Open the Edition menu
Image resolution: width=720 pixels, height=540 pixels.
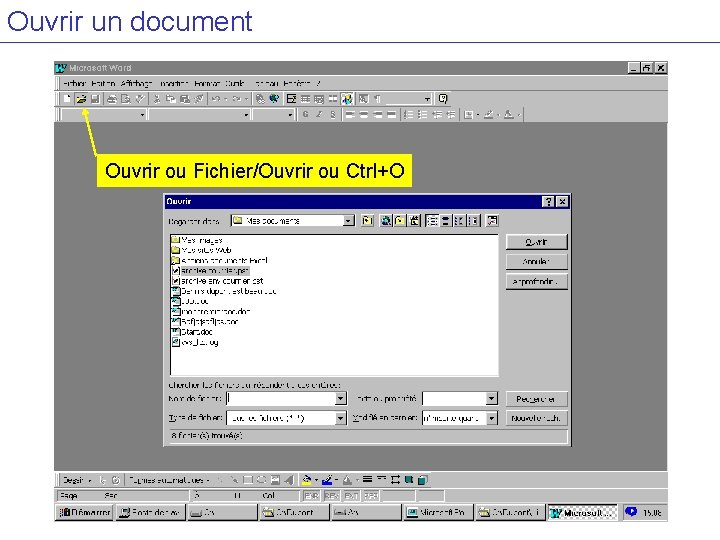(x=103, y=83)
